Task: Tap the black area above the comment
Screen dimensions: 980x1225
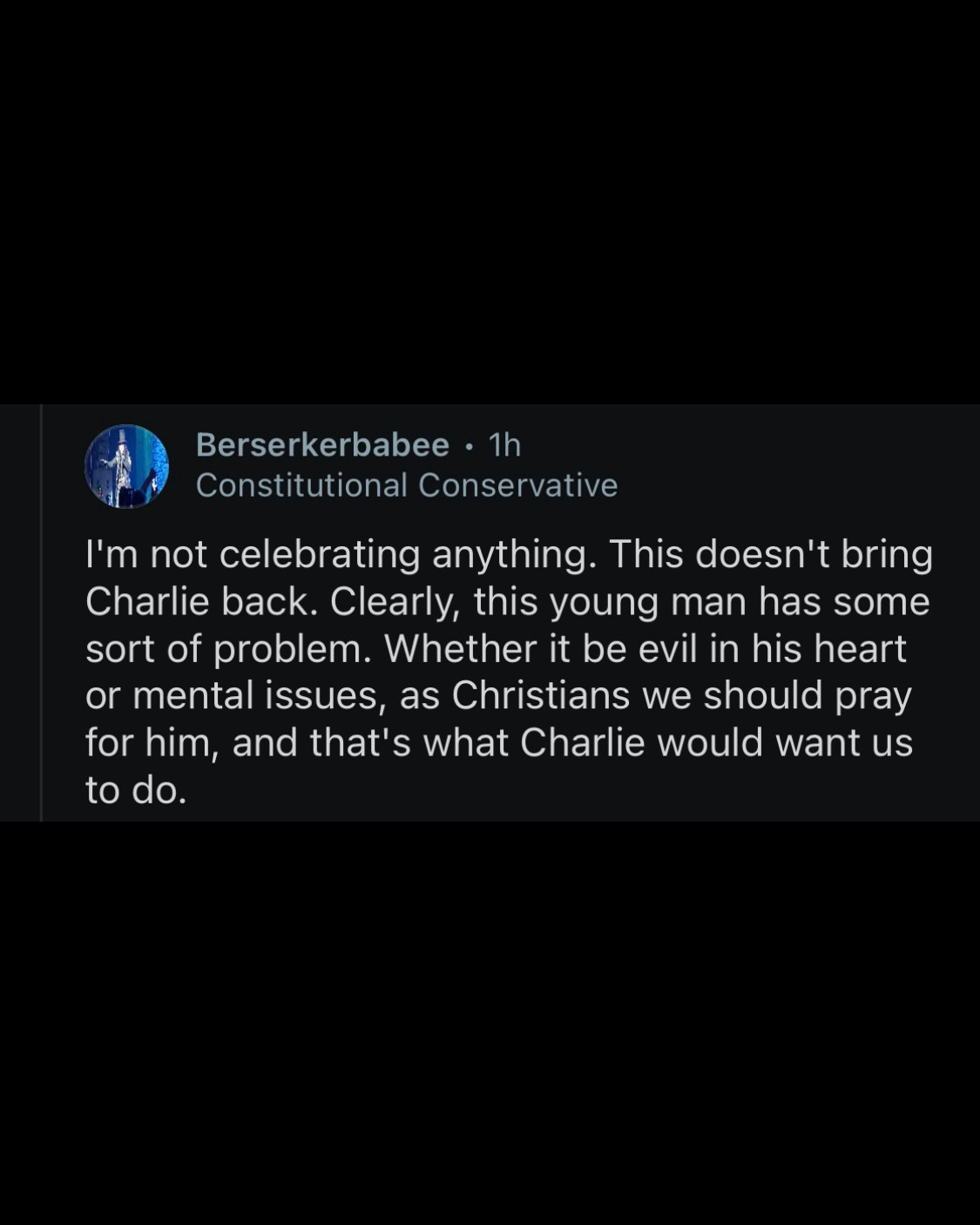Action: 490,202
